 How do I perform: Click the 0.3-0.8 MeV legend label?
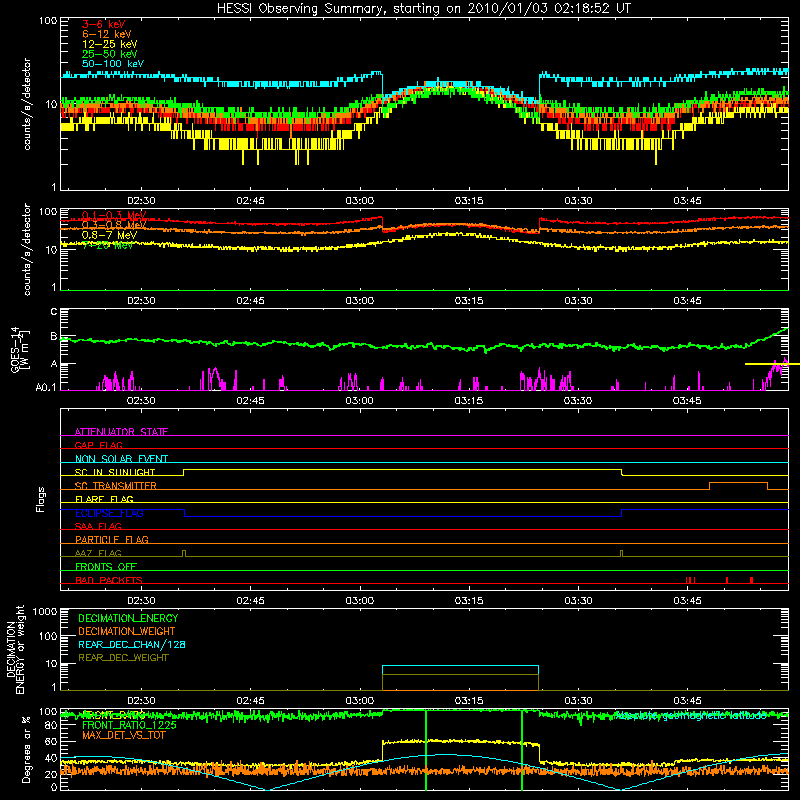coord(114,225)
